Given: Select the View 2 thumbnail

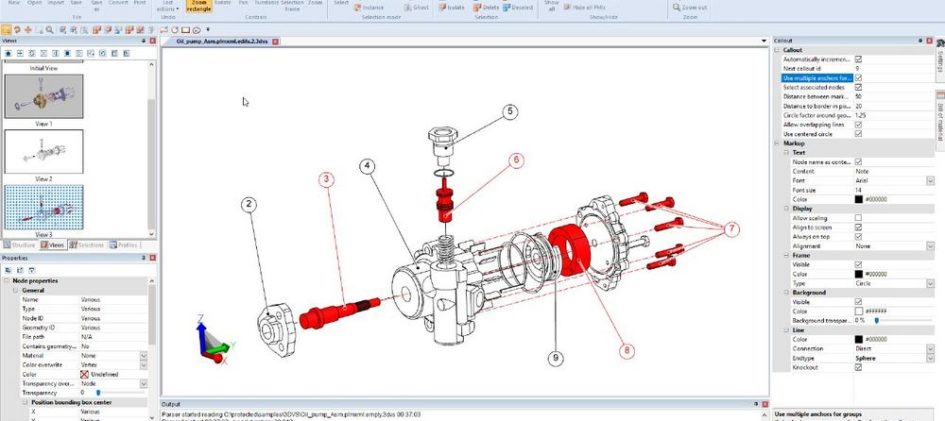Looking at the screenshot, I should pos(44,151).
